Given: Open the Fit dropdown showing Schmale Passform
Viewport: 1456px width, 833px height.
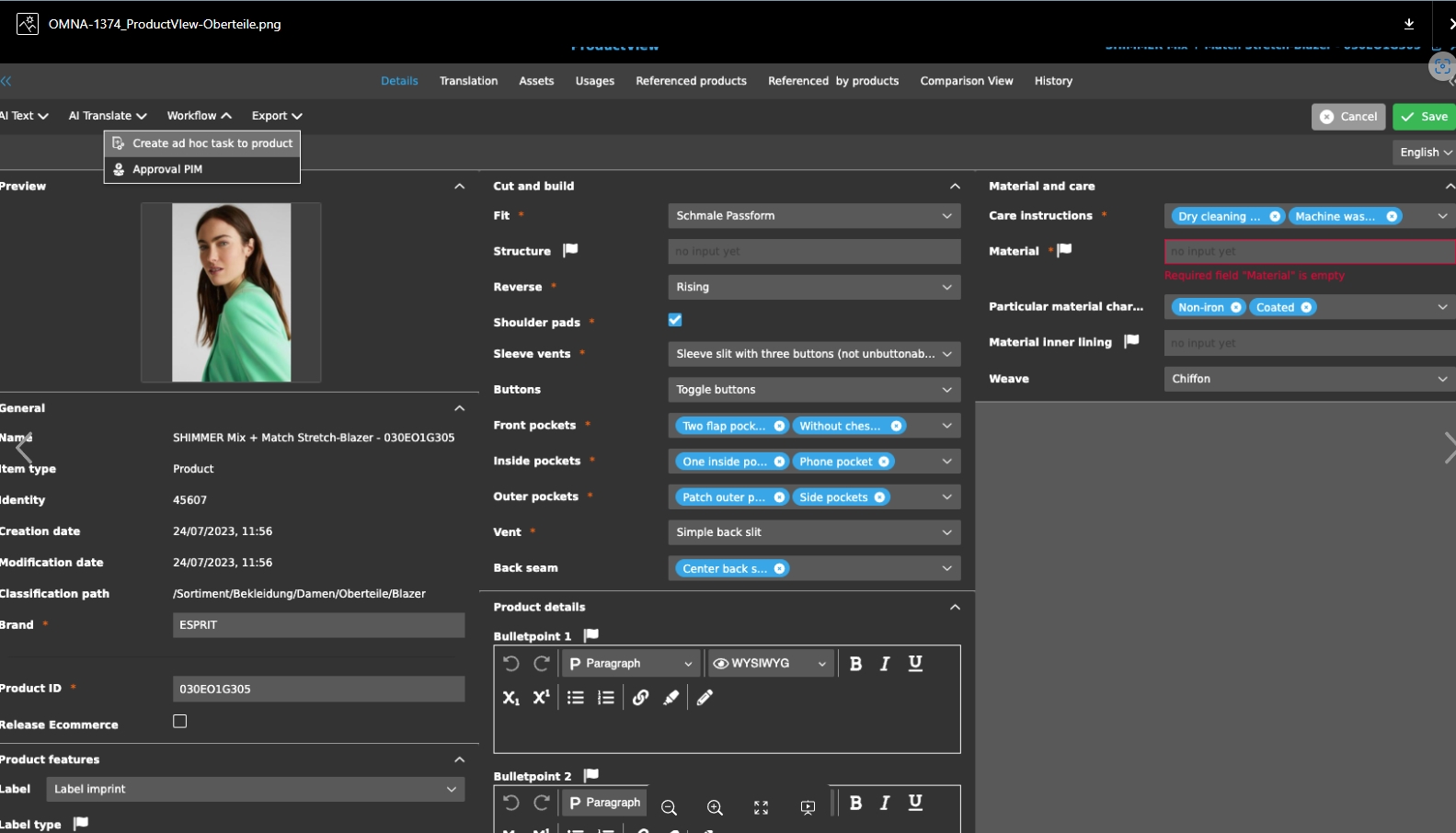Looking at the screenshot, I should point(814,216).
